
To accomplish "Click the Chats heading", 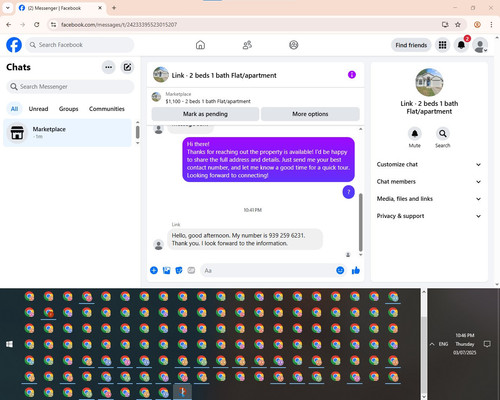I will pyautogui.click(x=19, y=67).
